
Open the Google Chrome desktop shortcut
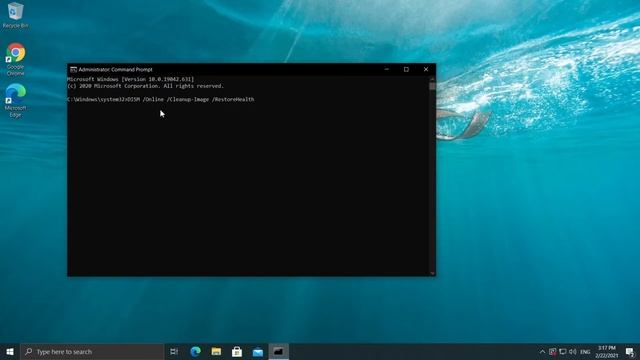[x=15, y=59]
